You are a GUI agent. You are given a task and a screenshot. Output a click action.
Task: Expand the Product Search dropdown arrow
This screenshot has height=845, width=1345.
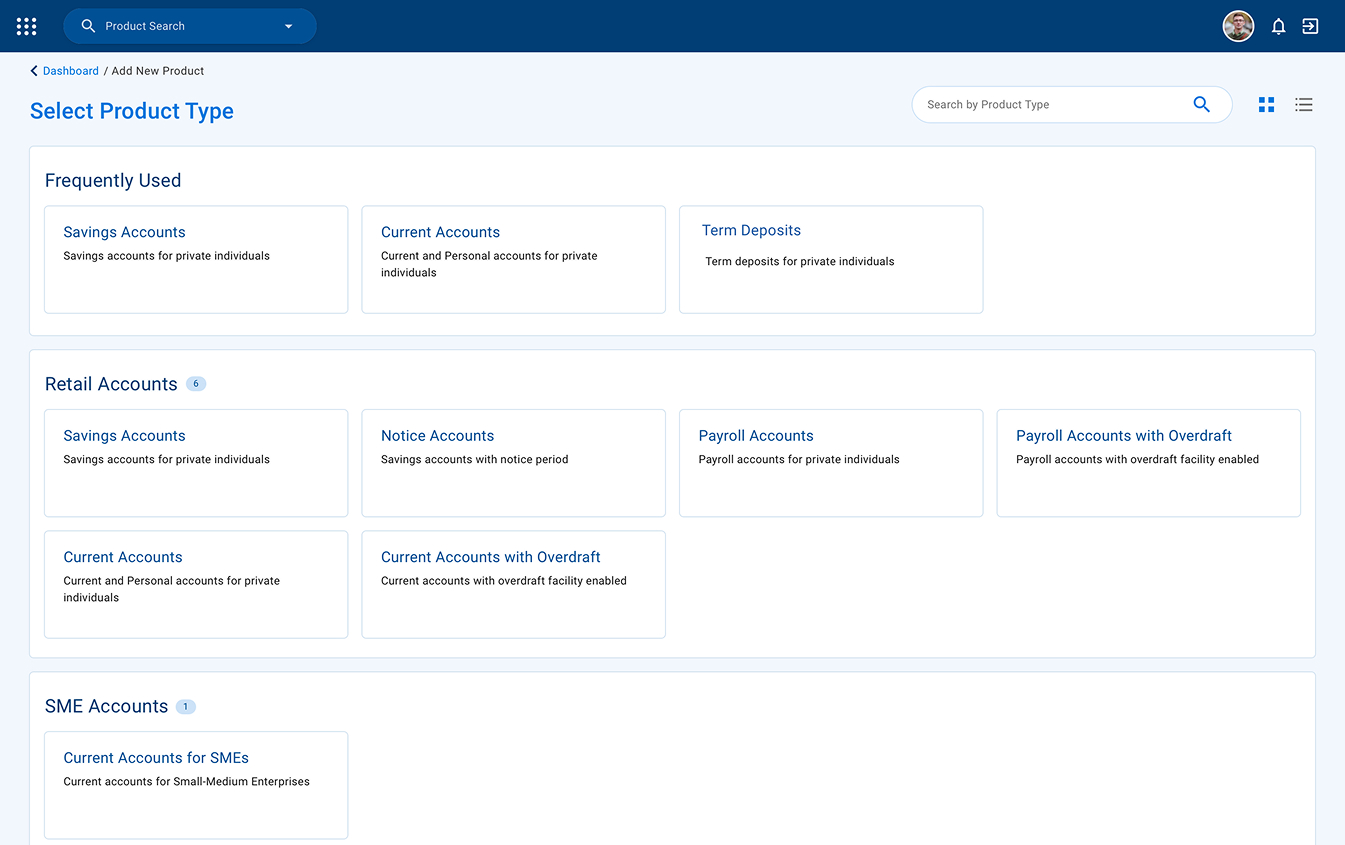(x=288, y=26)
